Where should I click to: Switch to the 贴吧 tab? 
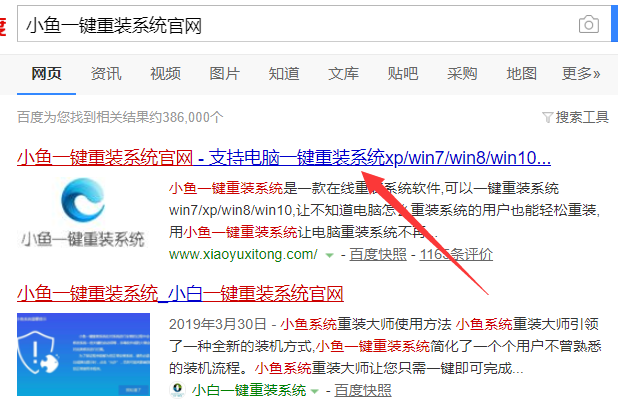403,74
